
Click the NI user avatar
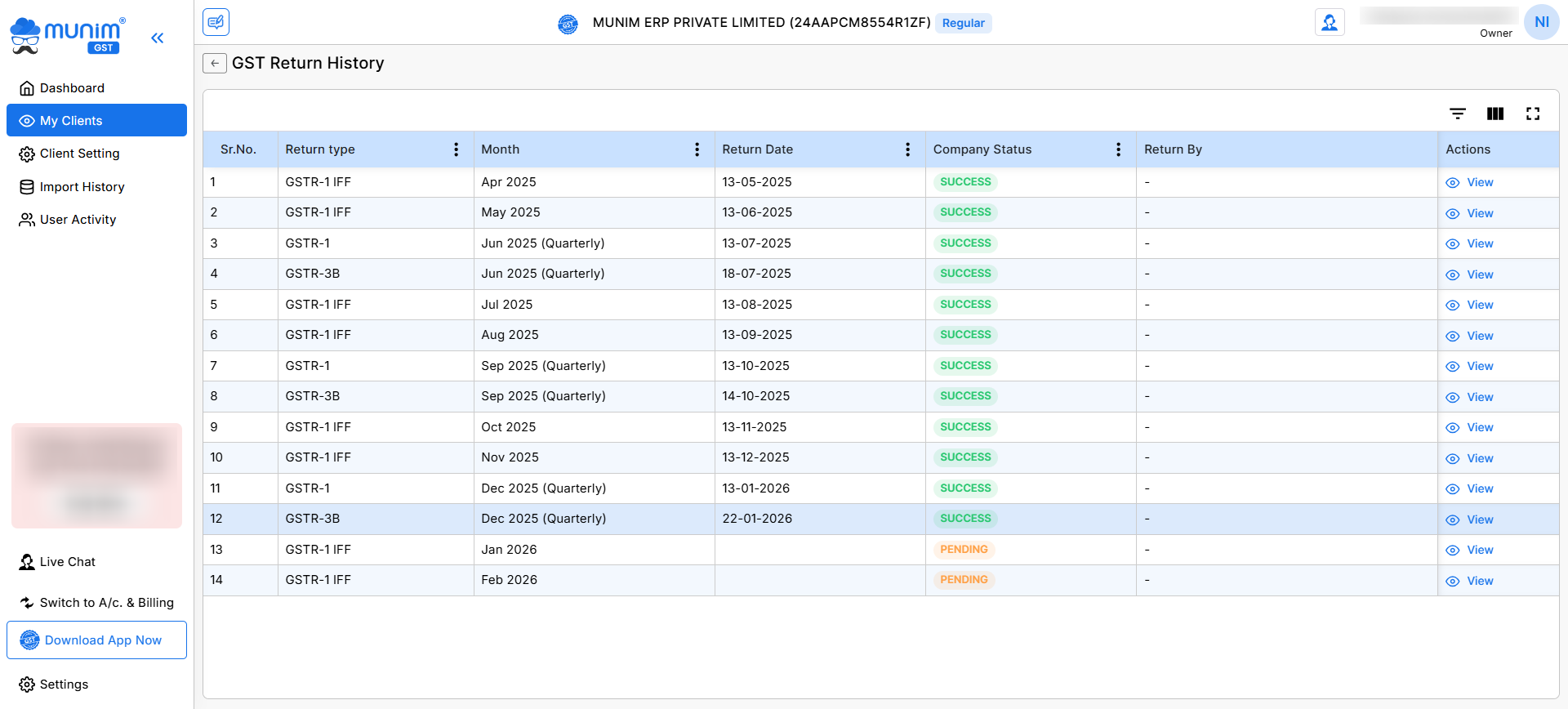(x=1541, y=22)
